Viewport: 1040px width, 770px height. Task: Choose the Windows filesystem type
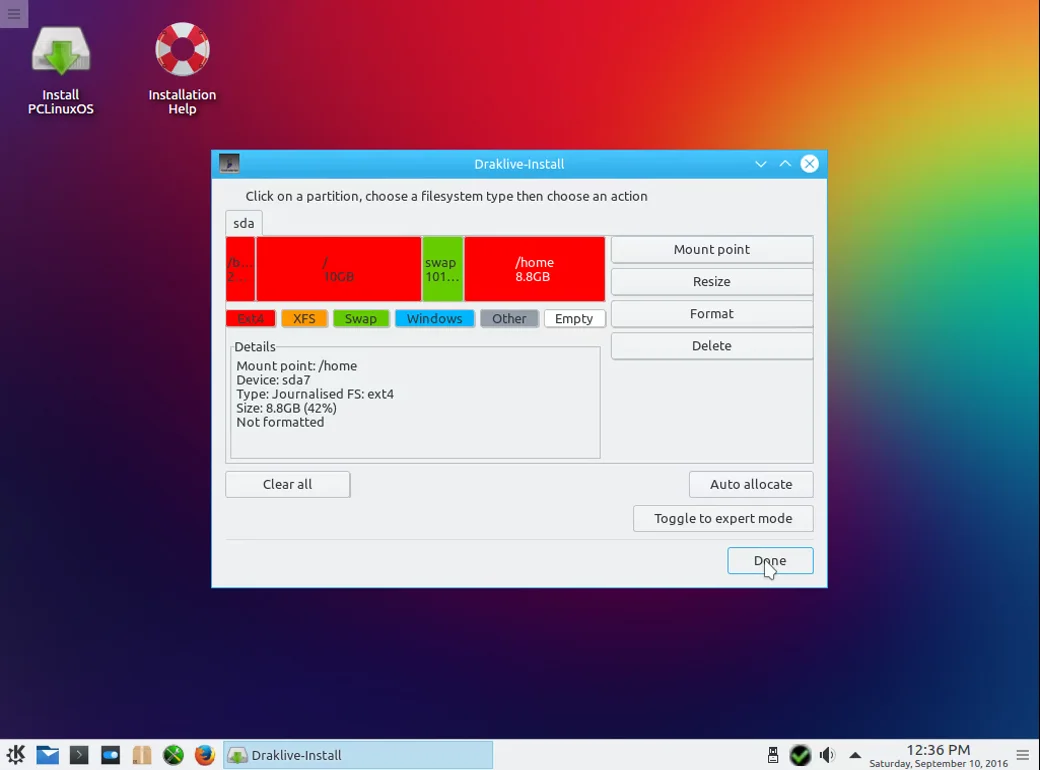click(x=434, y=318)
